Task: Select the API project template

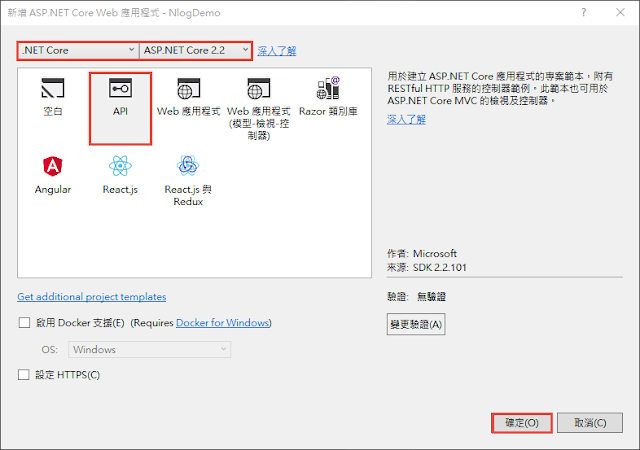Action: click(120, 109)
